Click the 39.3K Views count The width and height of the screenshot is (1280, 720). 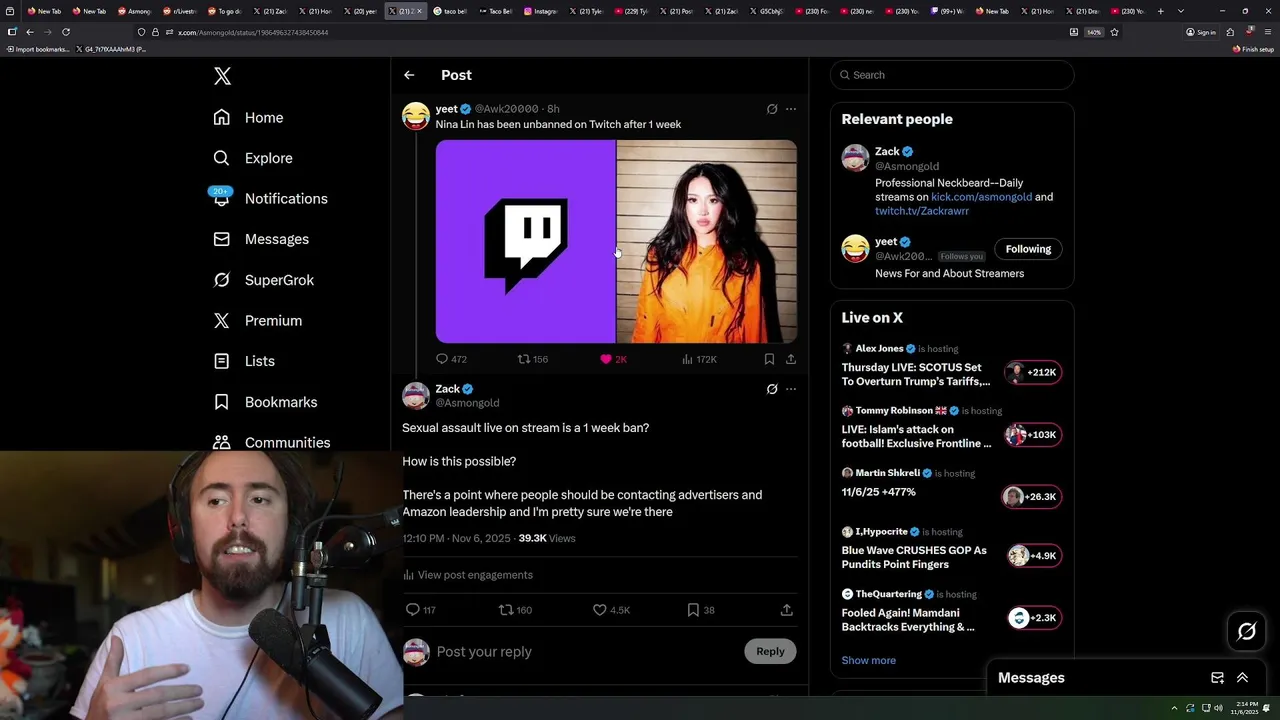pos(547,538)
